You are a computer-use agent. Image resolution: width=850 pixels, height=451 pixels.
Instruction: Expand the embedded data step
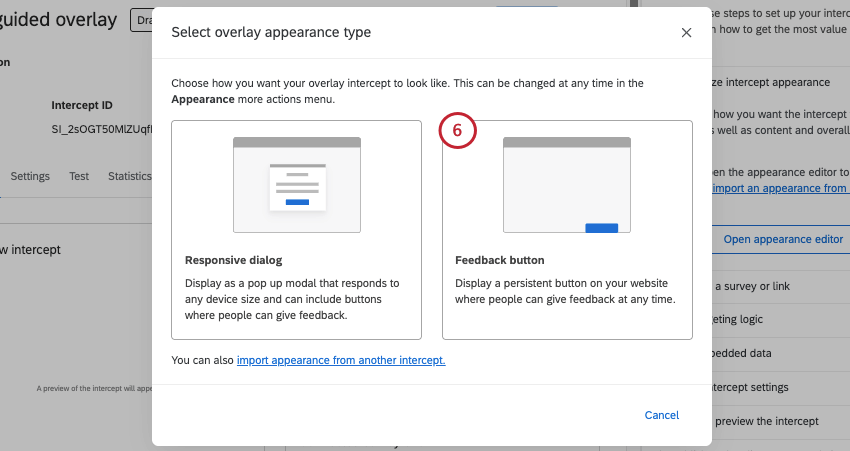click(x=741, y=353)
